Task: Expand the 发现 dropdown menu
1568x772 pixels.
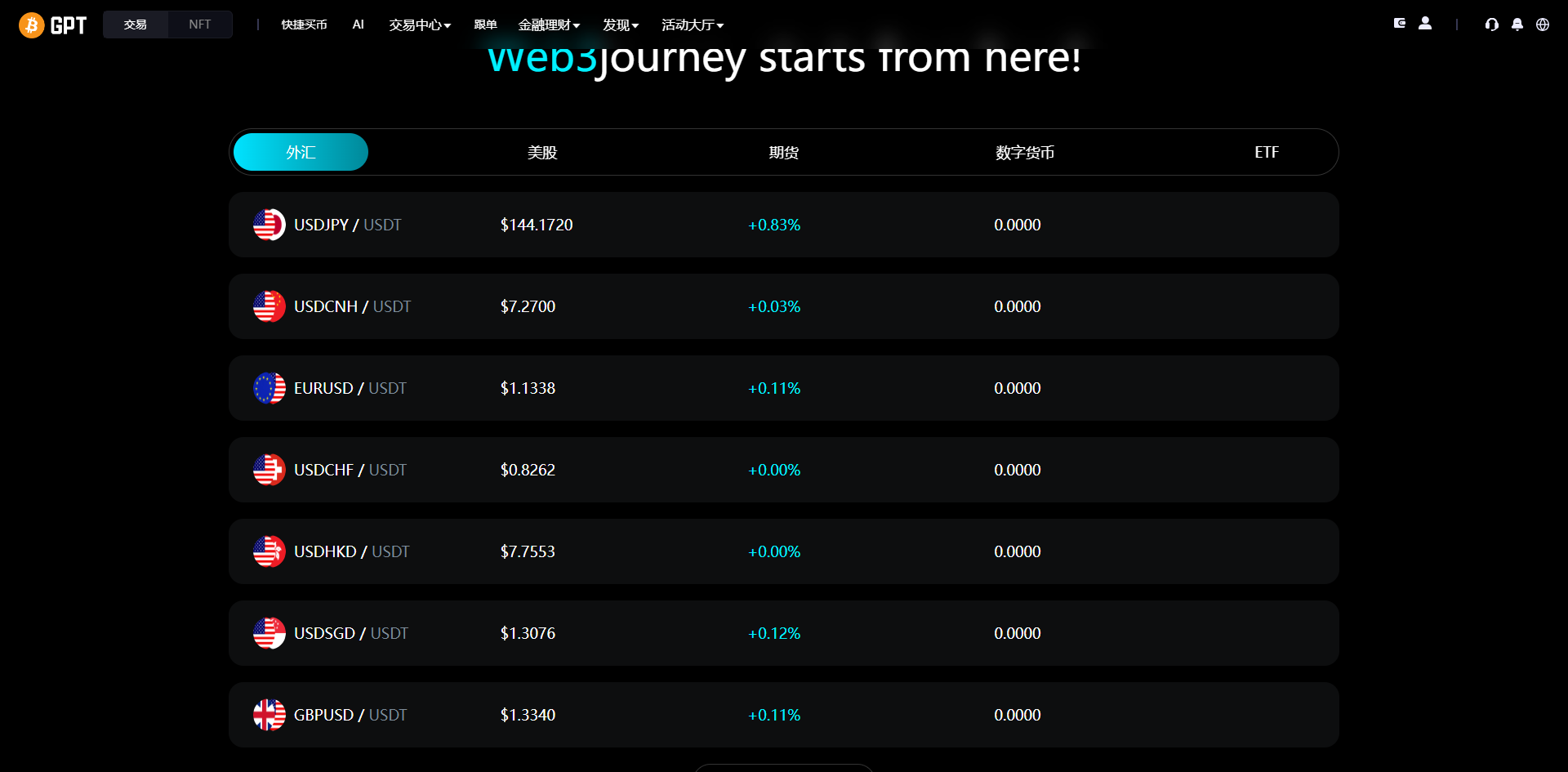Action: pos(621,25)
